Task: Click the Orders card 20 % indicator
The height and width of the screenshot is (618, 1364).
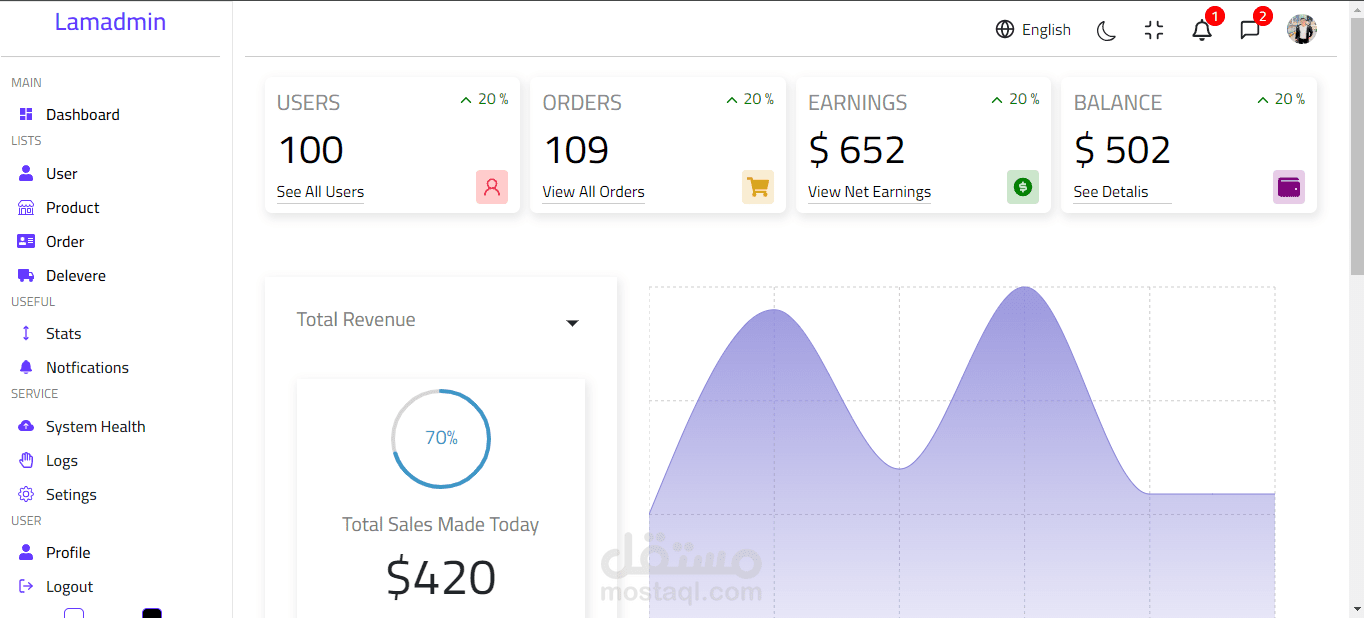Action: pos(749,99)
